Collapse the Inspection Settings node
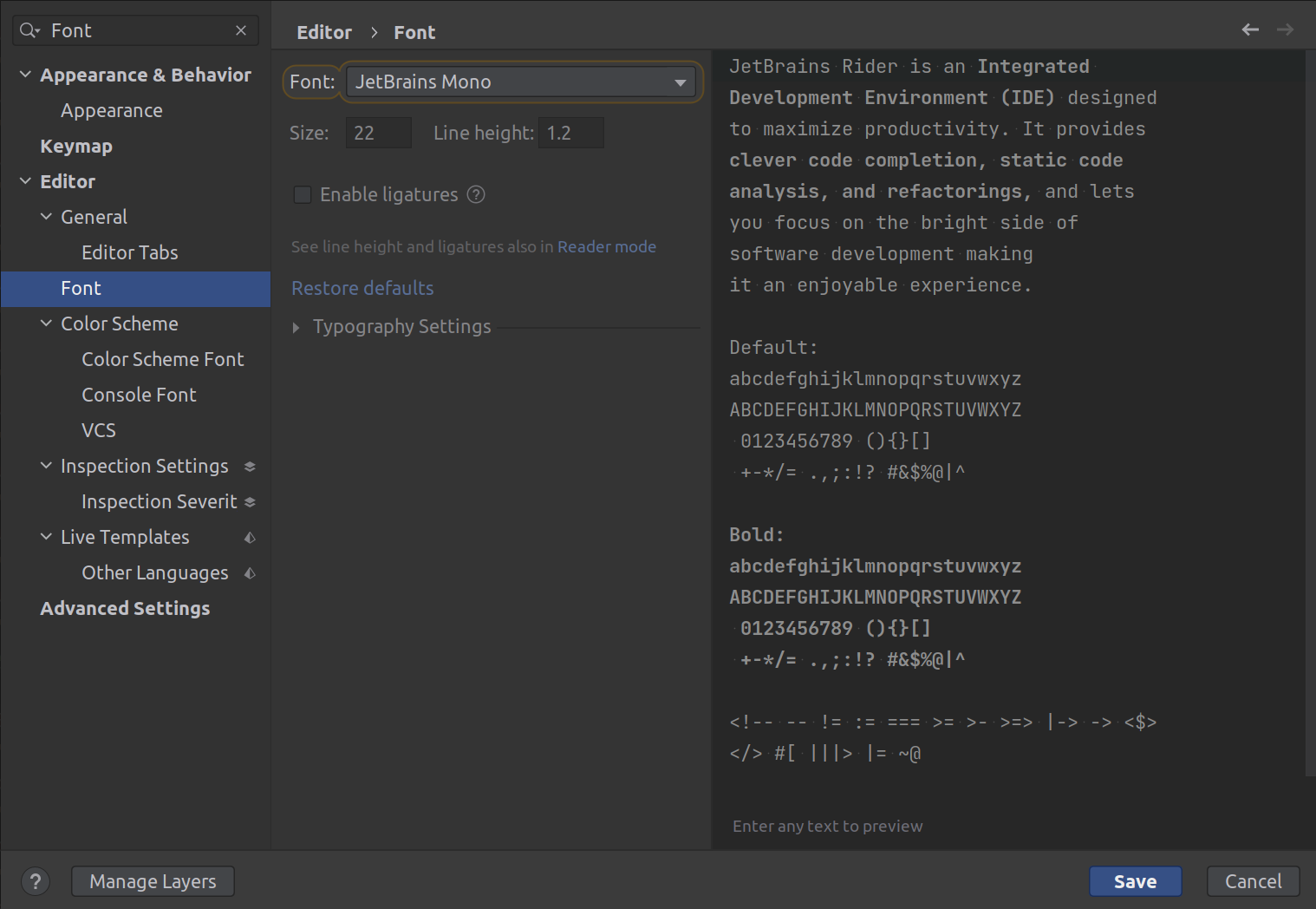 [46, 466]
